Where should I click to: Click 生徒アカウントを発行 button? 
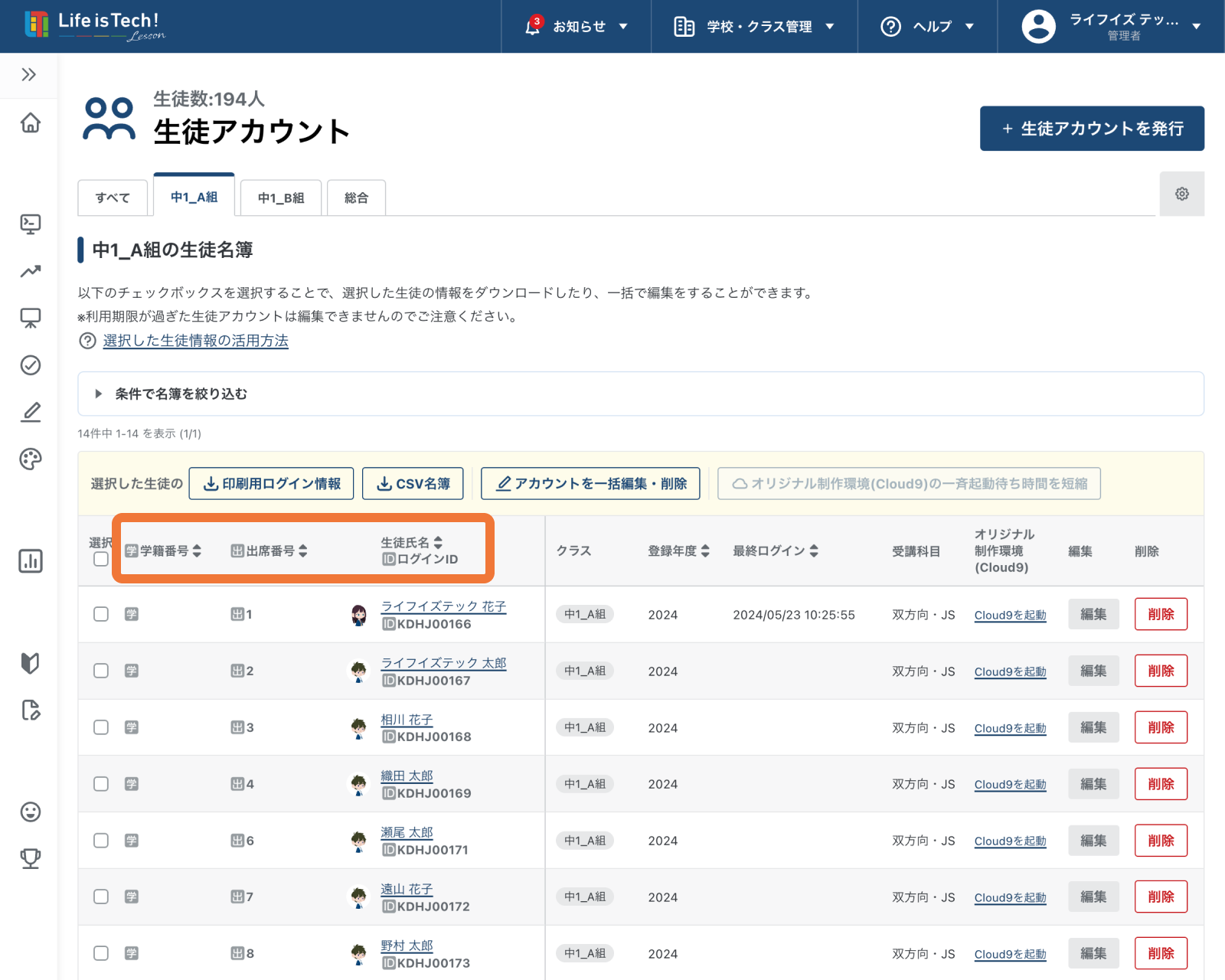pos(1092,129)
